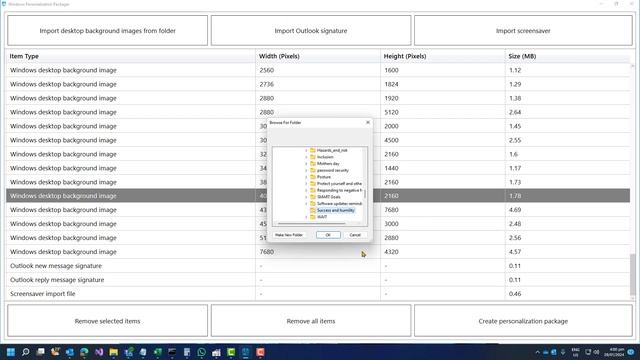Select the Inclusion folder
The height and width of the screenshot is (360, 640).
[325, 157]
